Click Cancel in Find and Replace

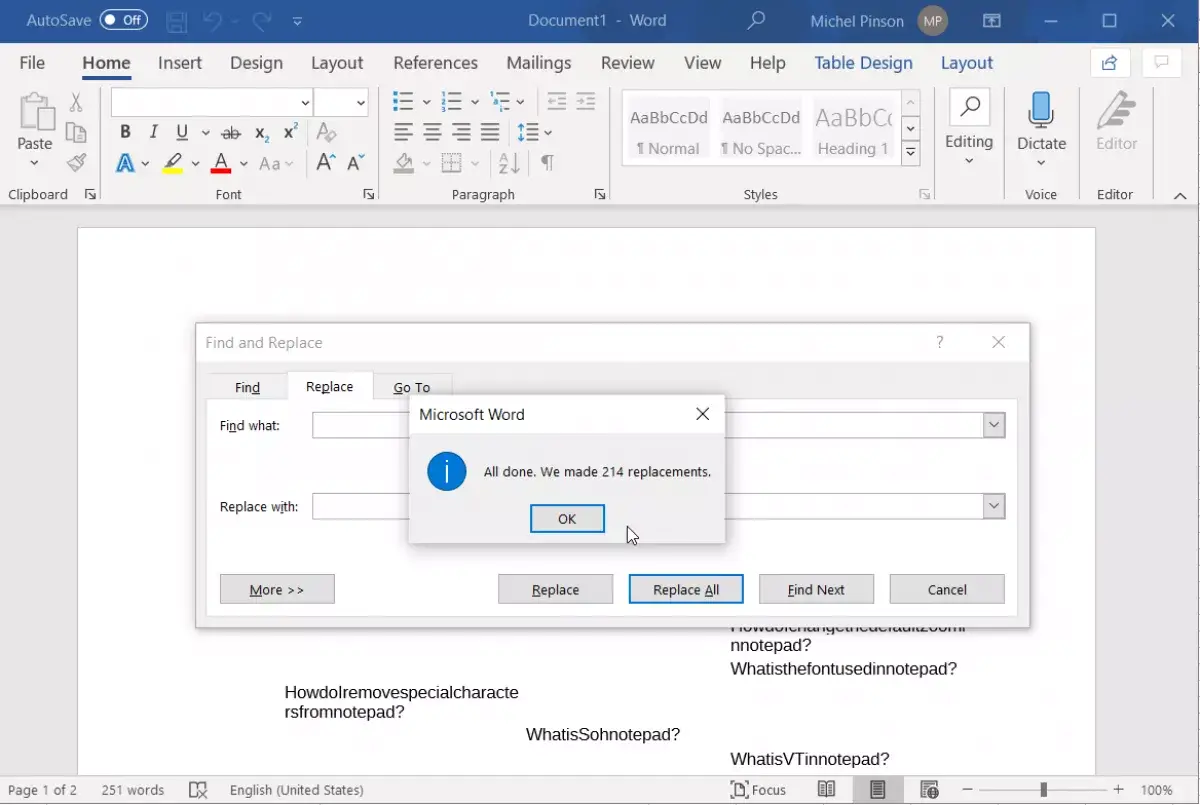point(947,590)
